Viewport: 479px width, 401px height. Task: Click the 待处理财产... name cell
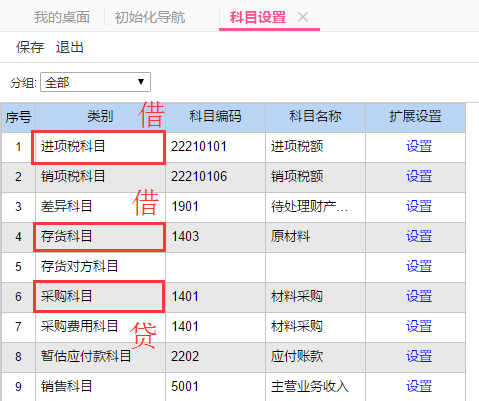coord(315,207)
